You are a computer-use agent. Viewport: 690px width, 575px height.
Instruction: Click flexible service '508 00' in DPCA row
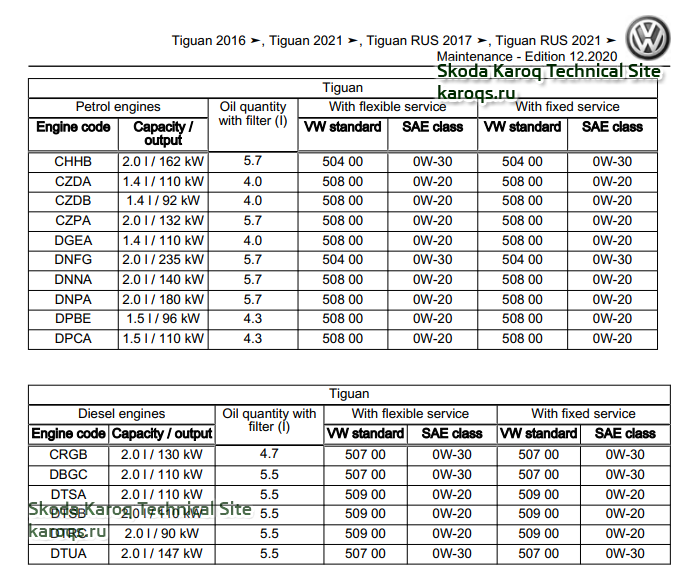coord(342,338)
